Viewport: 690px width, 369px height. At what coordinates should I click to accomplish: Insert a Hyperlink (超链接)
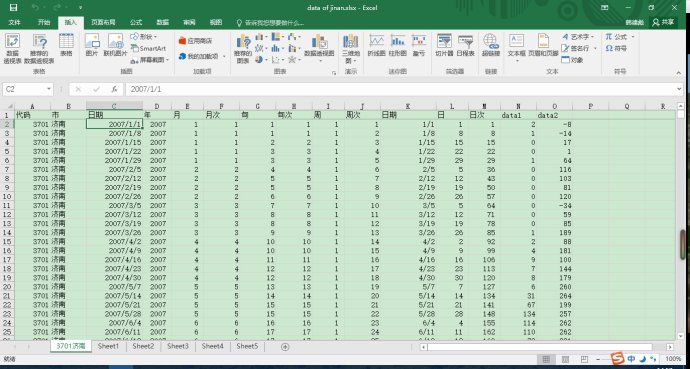point(491,45)
